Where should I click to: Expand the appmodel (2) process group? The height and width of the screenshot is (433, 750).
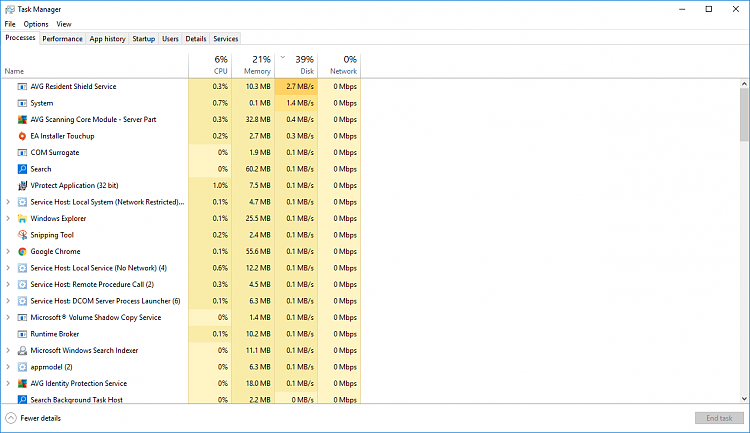pos(8,367)
